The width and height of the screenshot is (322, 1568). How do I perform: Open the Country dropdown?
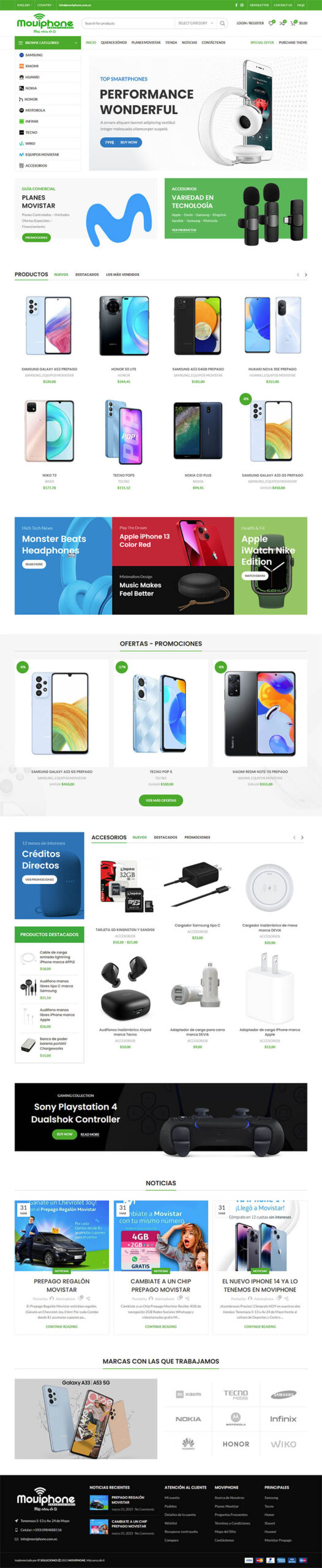[45, 5]
